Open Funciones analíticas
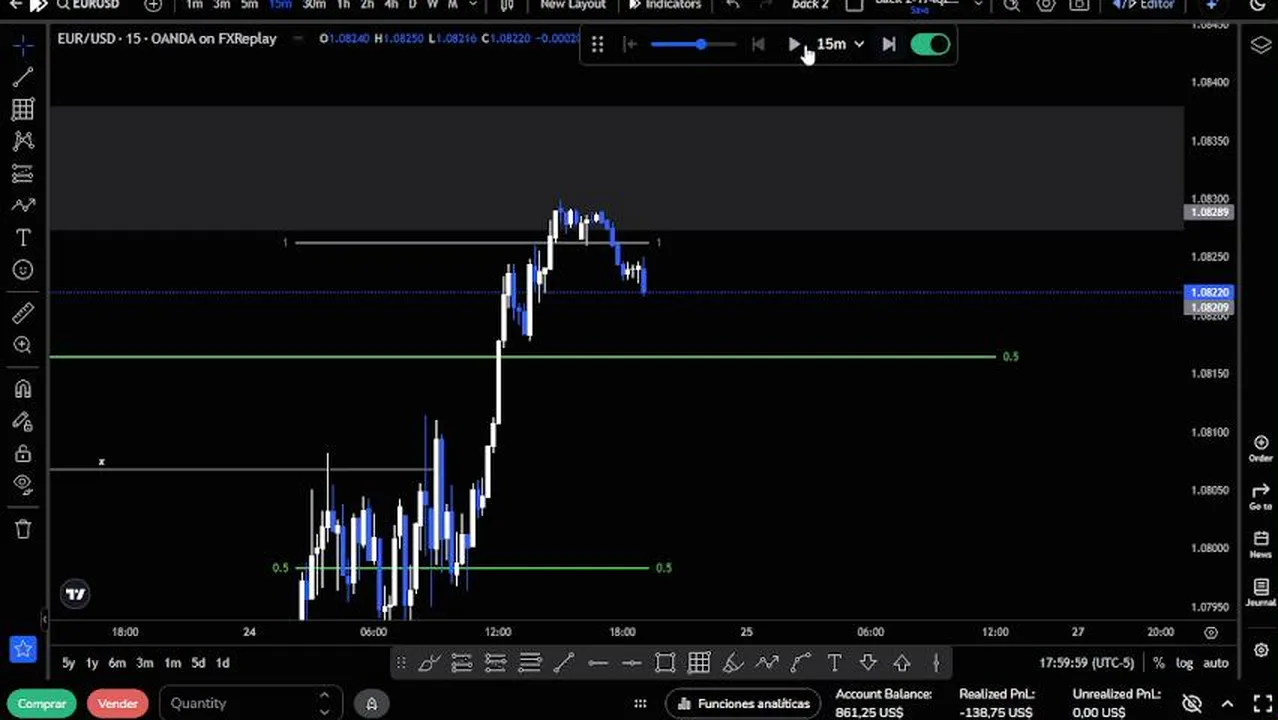 point(743,704)
